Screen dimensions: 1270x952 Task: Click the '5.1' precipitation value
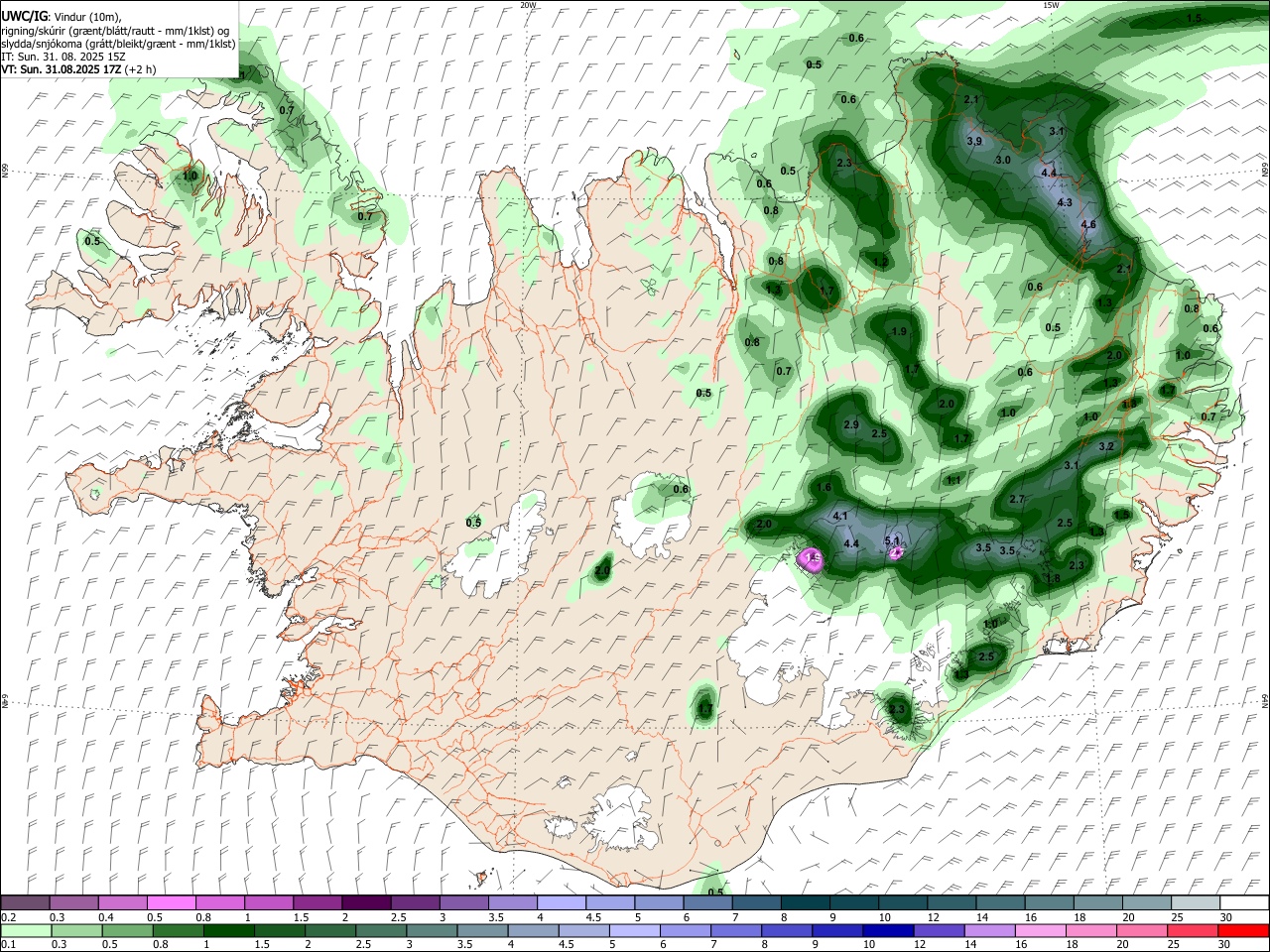[891, 540]
